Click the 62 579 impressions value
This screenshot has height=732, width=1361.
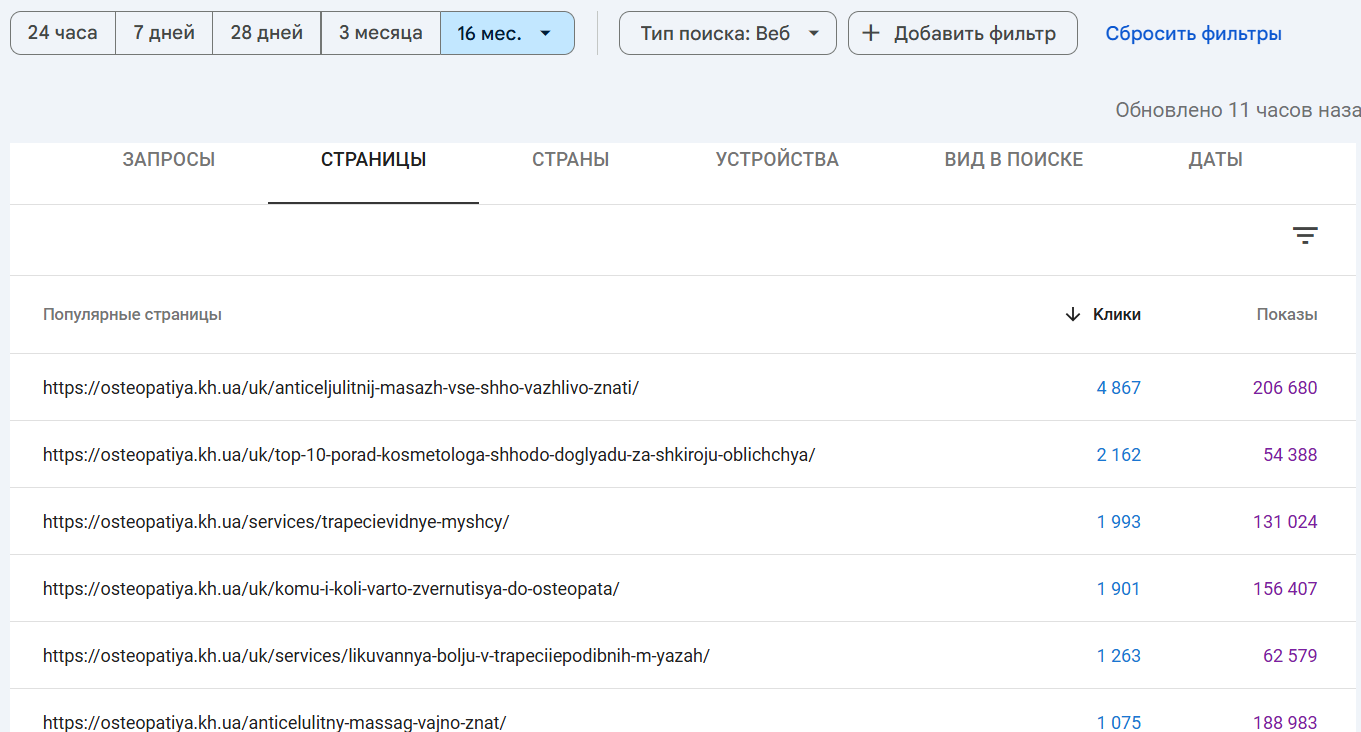pyautogui.click(x=1290, y=656)
